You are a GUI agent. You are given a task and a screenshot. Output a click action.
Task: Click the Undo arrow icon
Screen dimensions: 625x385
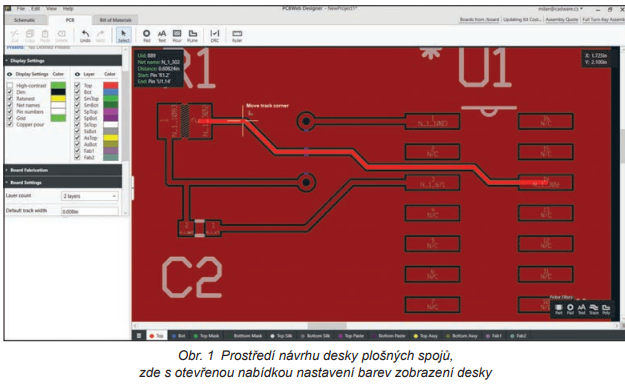point(85,35)
